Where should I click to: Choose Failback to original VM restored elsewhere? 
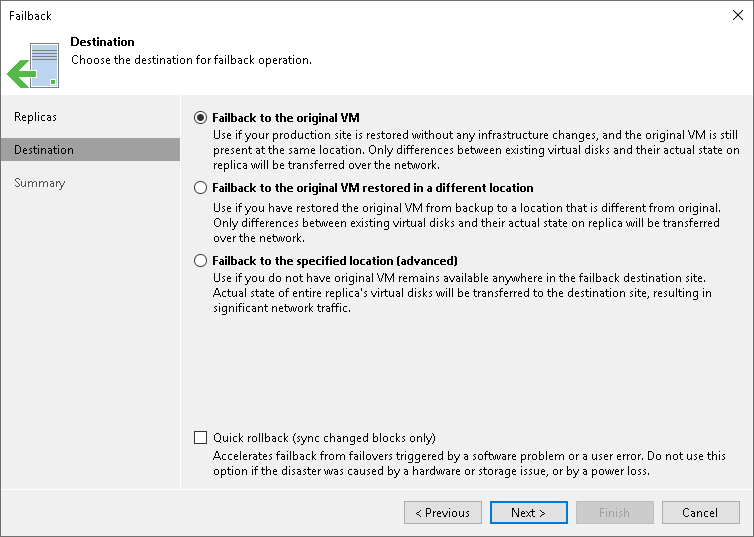[x=201, y=188]
